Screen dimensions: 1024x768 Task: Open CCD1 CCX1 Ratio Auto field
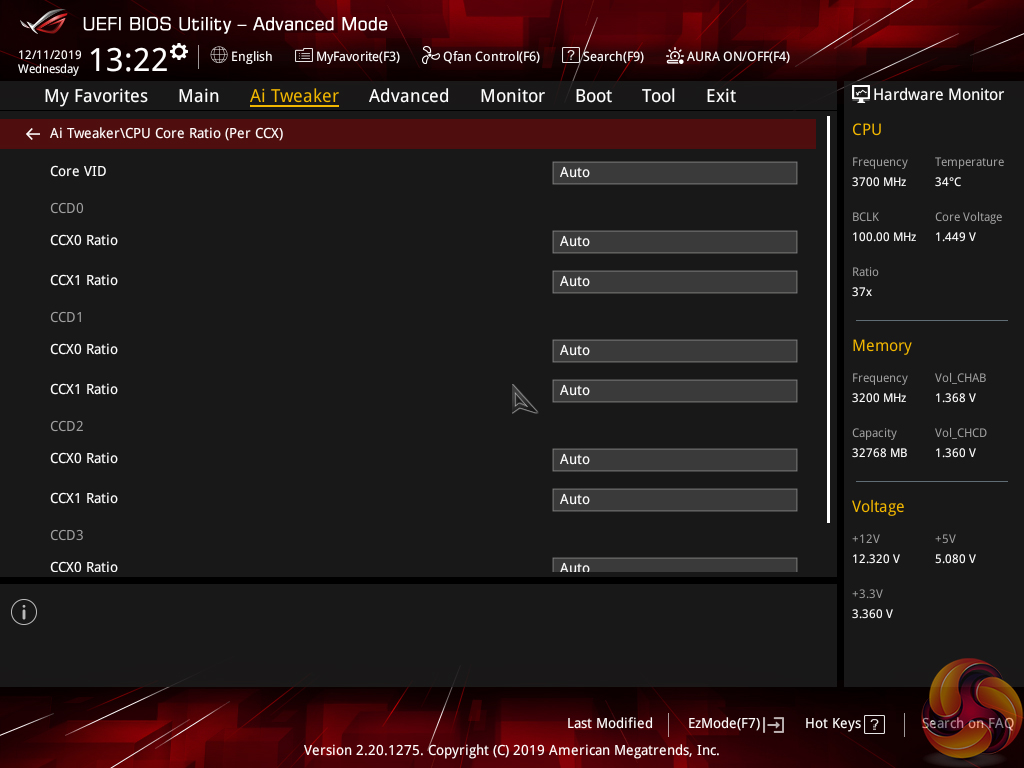[674, 390]
